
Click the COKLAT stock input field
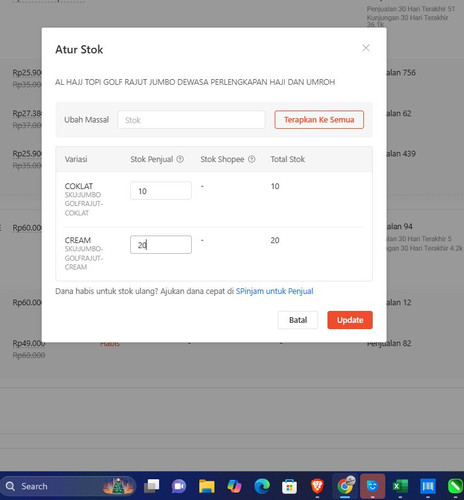tap(161, 191)
